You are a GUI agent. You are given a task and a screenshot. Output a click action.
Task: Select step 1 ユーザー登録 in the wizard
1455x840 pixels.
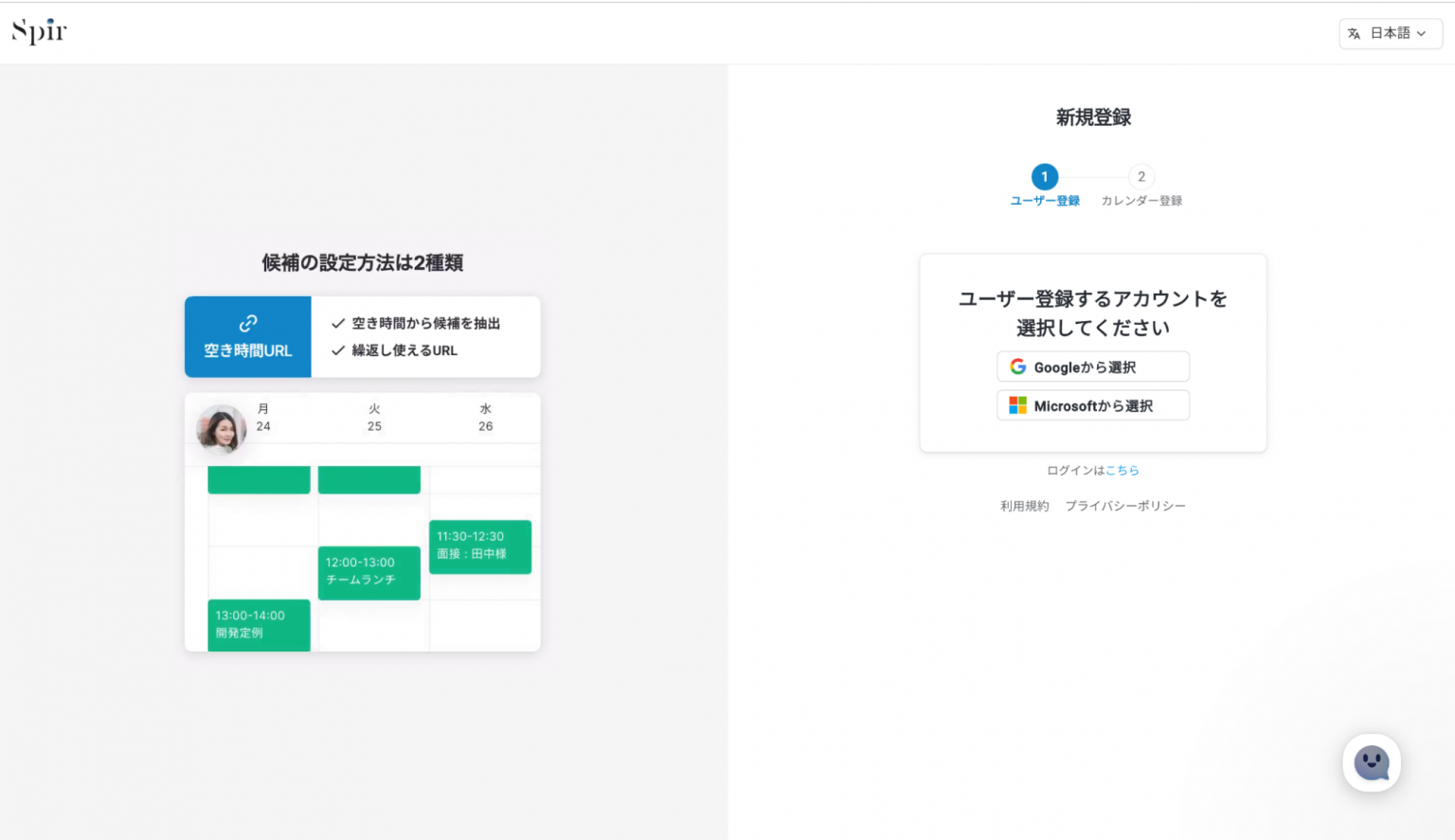click(1044, 176)
